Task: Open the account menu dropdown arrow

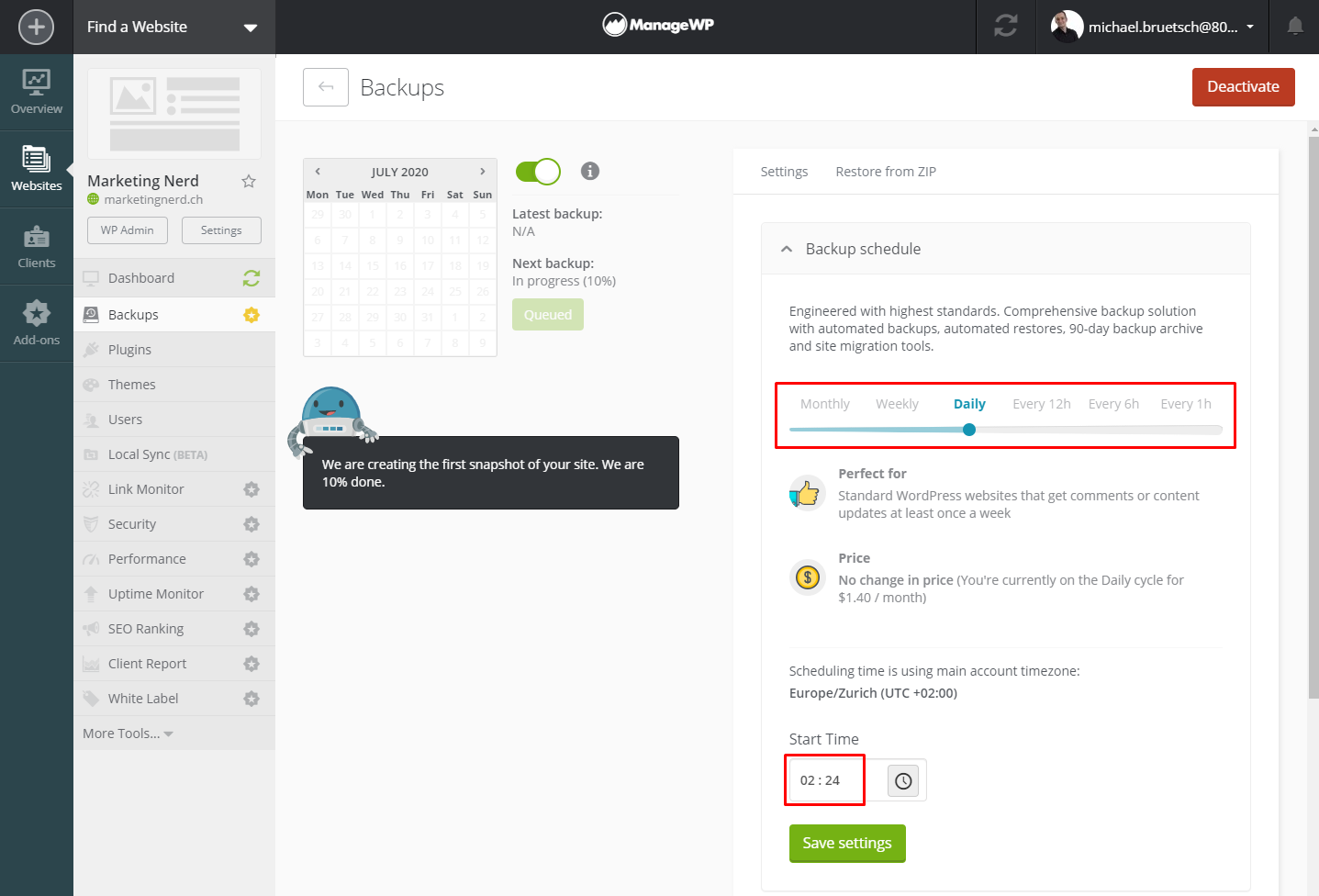Action: tap(1250, 27)
